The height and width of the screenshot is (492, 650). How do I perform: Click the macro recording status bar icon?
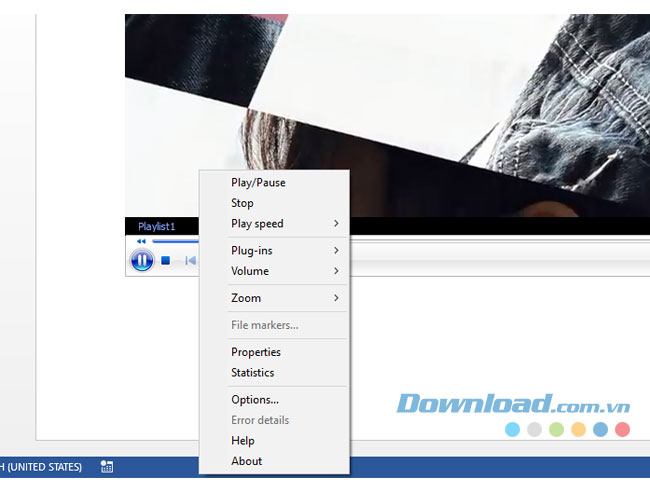[107, 466]
